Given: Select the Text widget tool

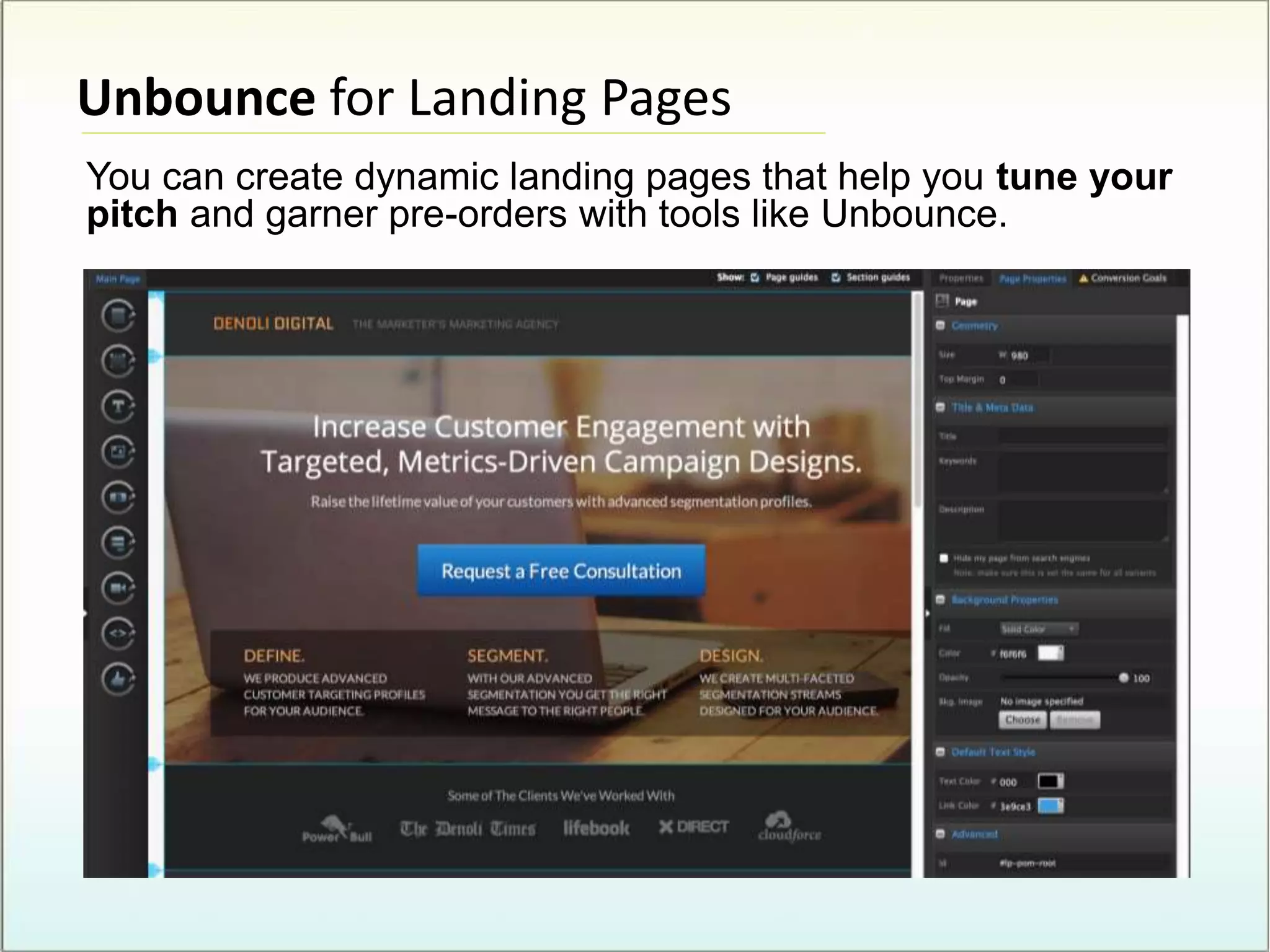Looking at the screenshot, I should coord(118,407).
